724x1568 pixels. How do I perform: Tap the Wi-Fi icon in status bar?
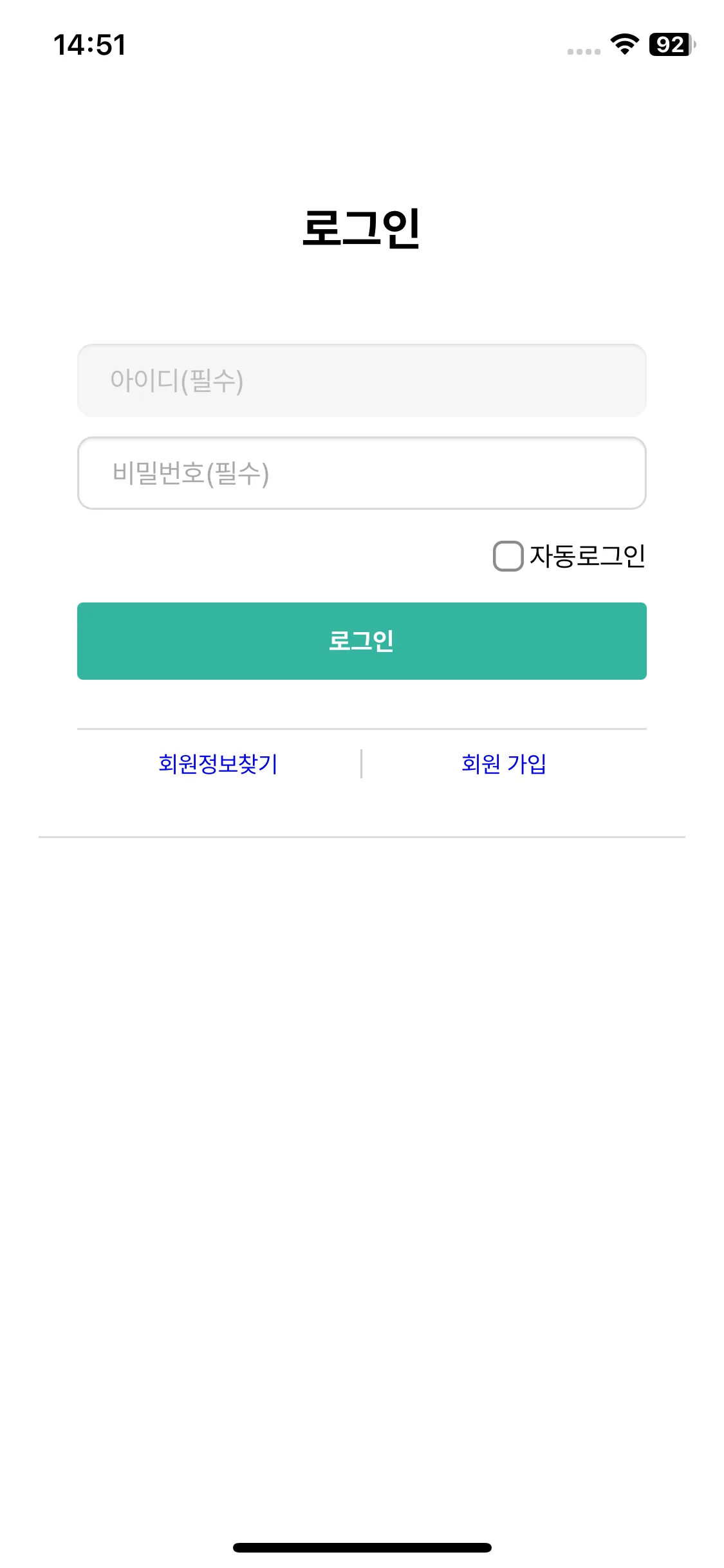(x=624, y=44)
